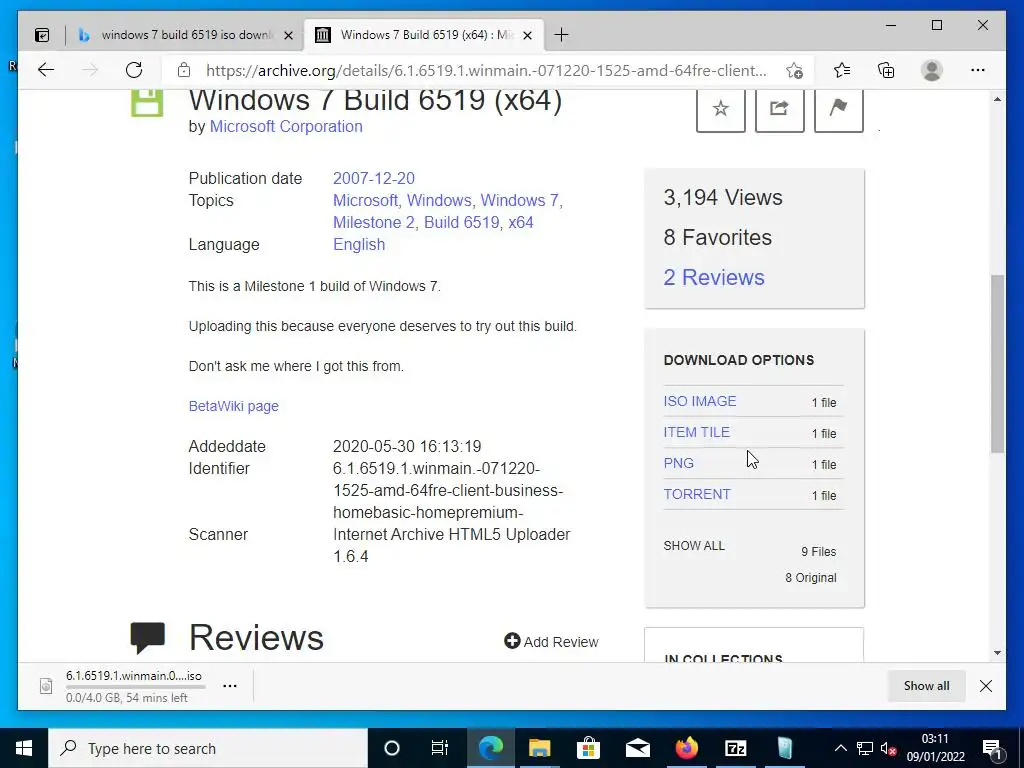Open the Collections icon in toolbar

click(x=886, y=70)
